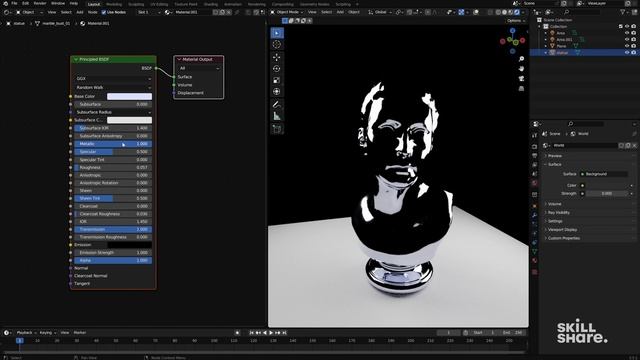
Task: Open the Modifiers wrench properties tab
Action: (x=535, y=215)
